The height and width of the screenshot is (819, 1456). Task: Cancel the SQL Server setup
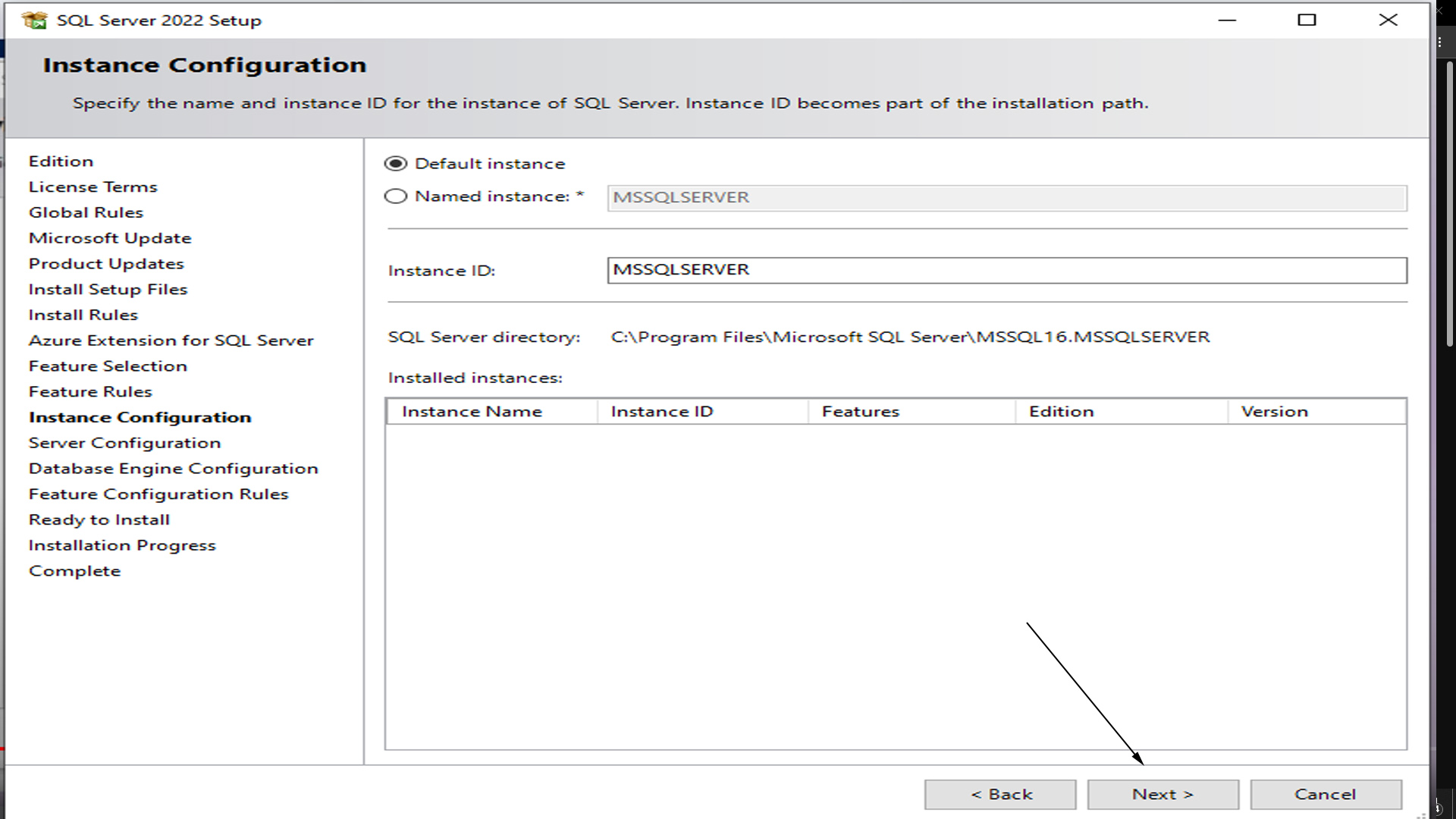tap(1325, 794)
